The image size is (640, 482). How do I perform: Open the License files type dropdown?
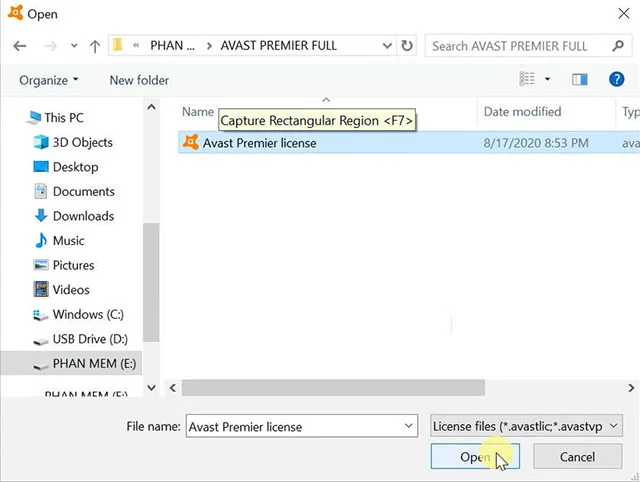(526, 426)
